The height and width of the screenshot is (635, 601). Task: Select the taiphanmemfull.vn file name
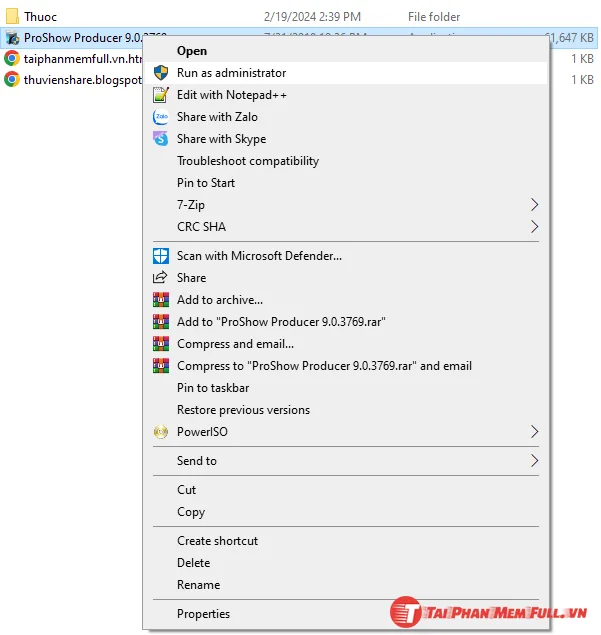(83, 59)
